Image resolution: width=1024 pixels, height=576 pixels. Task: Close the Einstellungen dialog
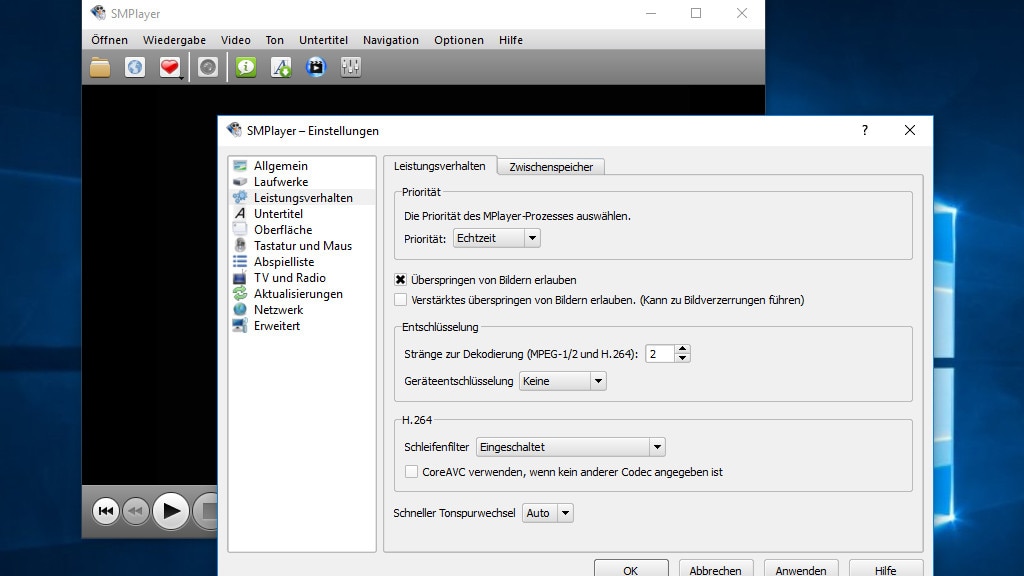point(910,130)
